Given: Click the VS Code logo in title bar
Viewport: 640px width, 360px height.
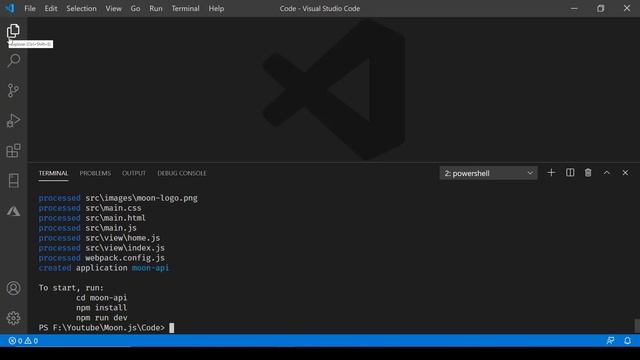Looking at the screenshot, I should tap(10, 8).
